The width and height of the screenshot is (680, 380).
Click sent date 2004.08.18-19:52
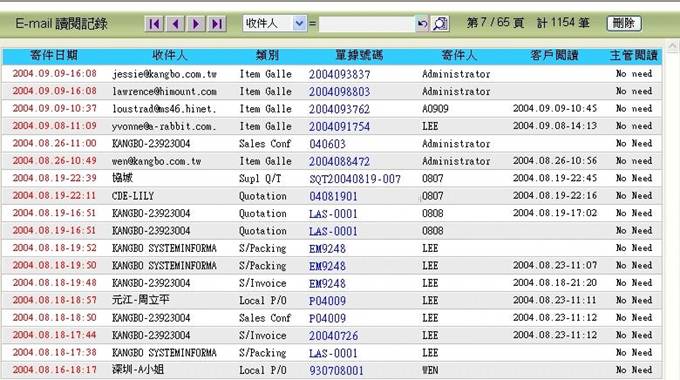click(55, 248)
